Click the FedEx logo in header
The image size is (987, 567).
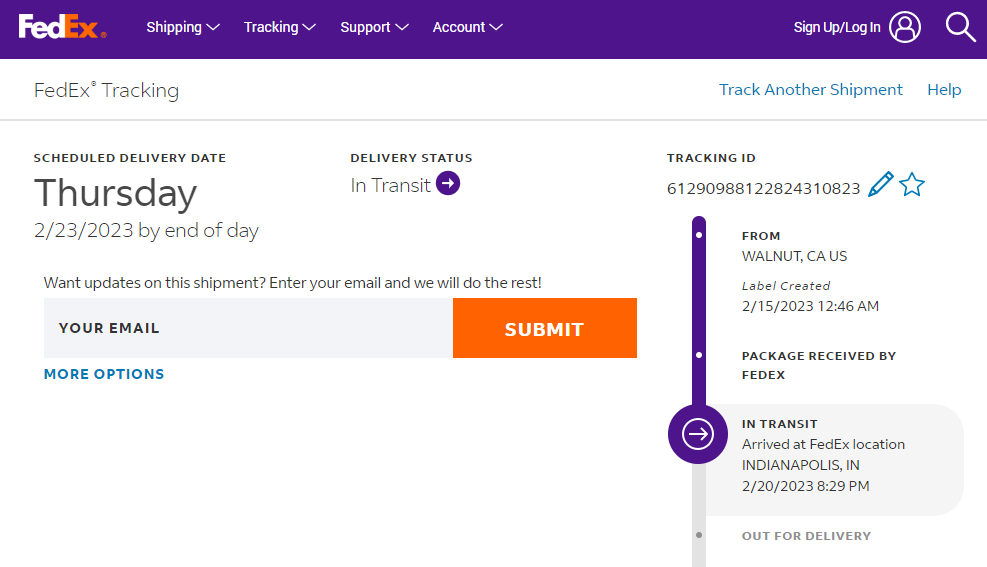coord(62,27)
